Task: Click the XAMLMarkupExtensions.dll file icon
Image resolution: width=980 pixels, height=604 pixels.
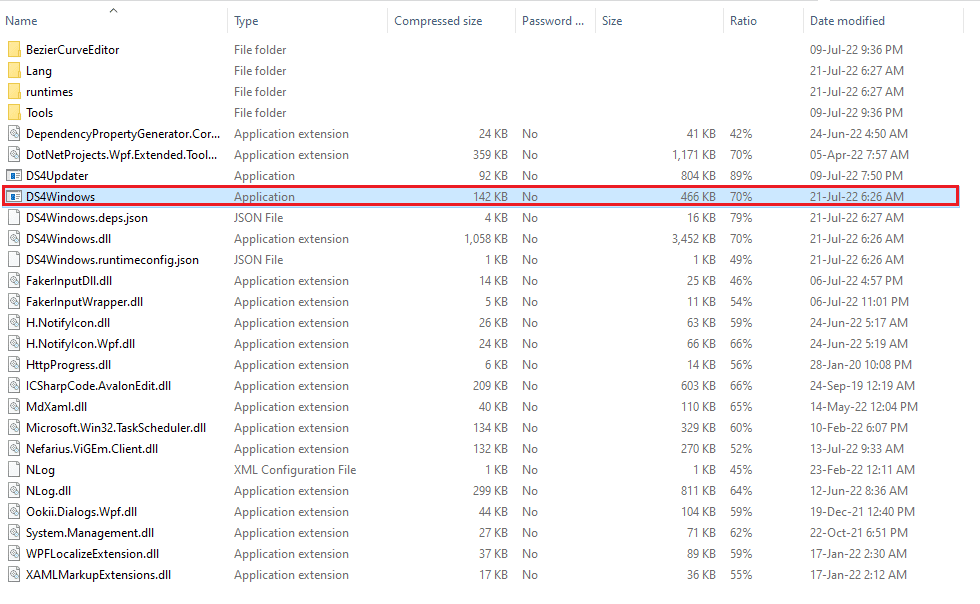Action: point(14,575)
